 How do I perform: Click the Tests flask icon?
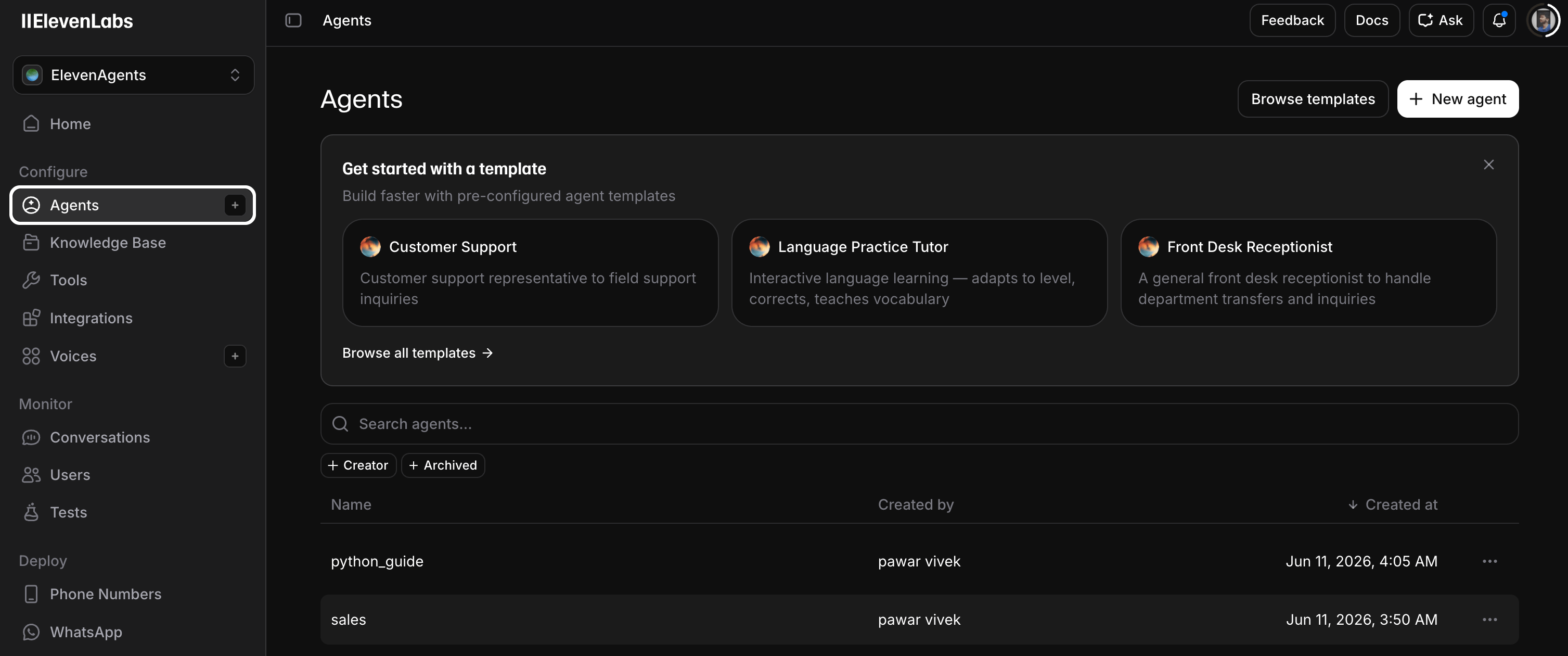pos(31,512)
